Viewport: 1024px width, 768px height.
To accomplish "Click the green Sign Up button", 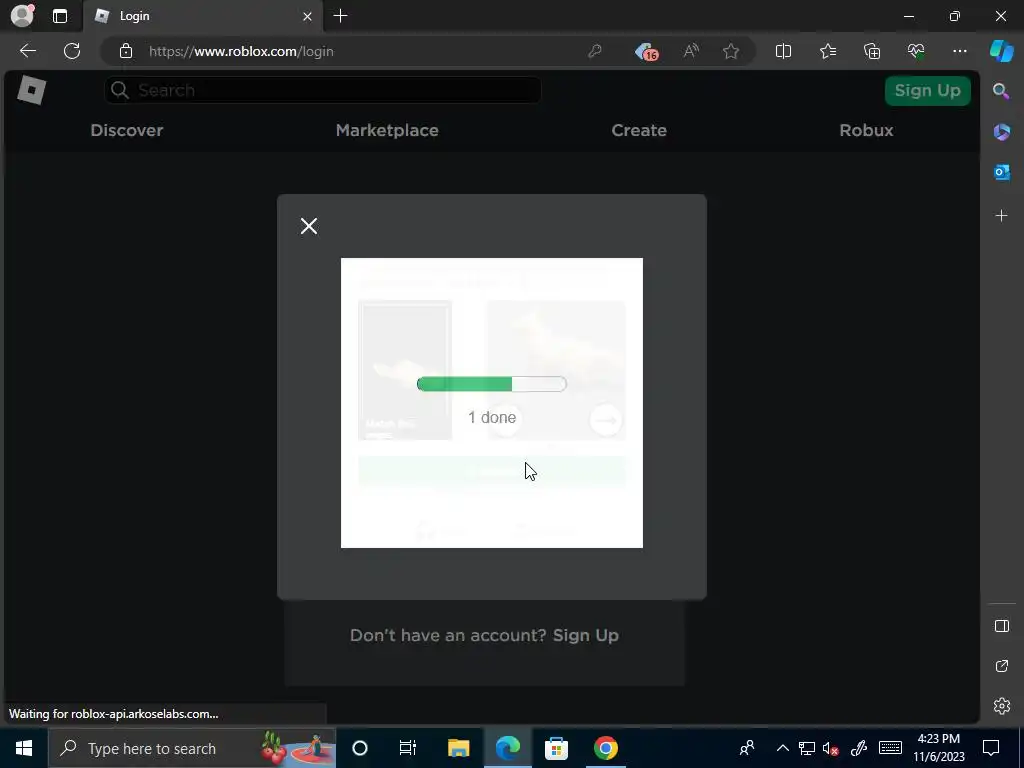I will tap(927, 91).
